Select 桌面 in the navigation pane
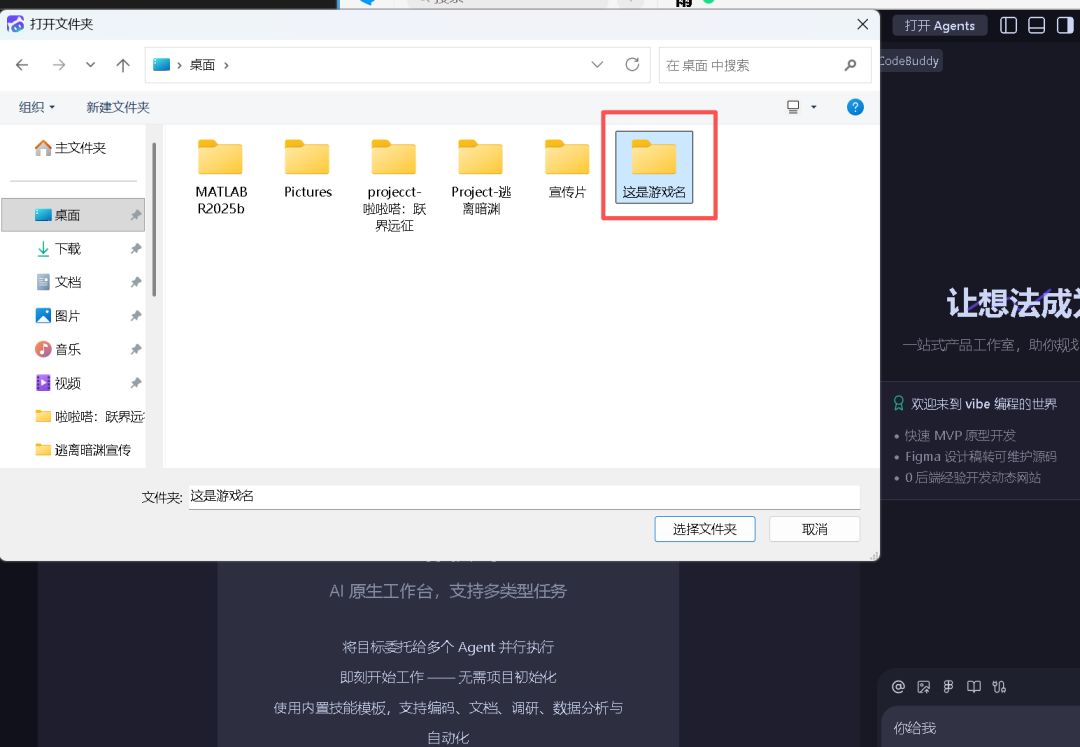Screen dimensions: 1080x747 tap(73, 215)
